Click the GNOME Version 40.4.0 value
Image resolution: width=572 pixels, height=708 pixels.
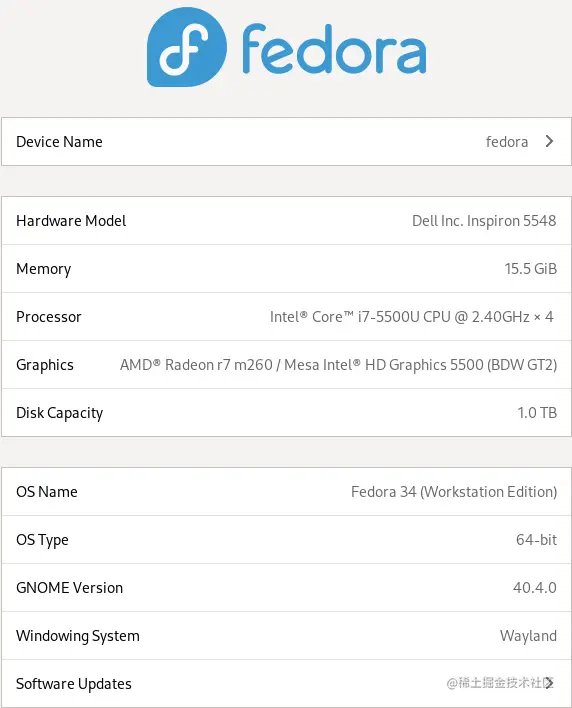535,587
